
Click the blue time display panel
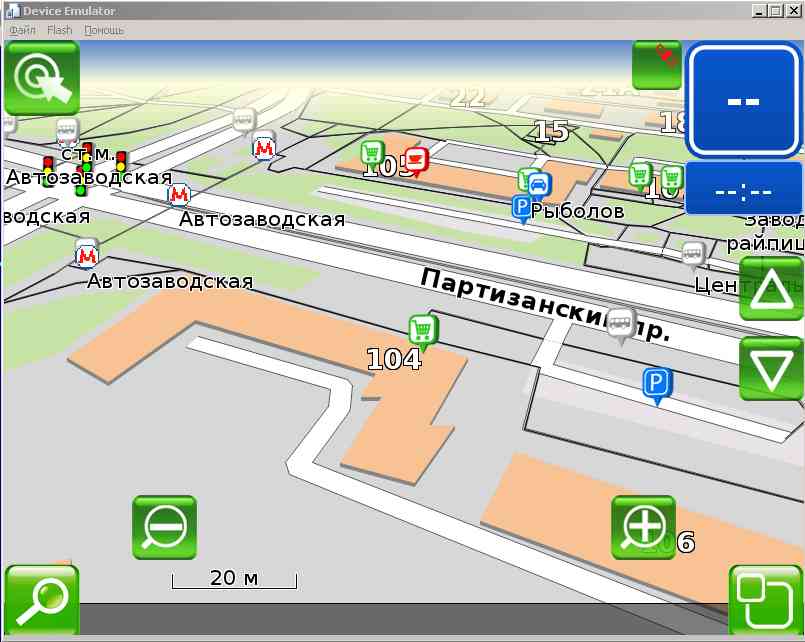pos(744,189)
